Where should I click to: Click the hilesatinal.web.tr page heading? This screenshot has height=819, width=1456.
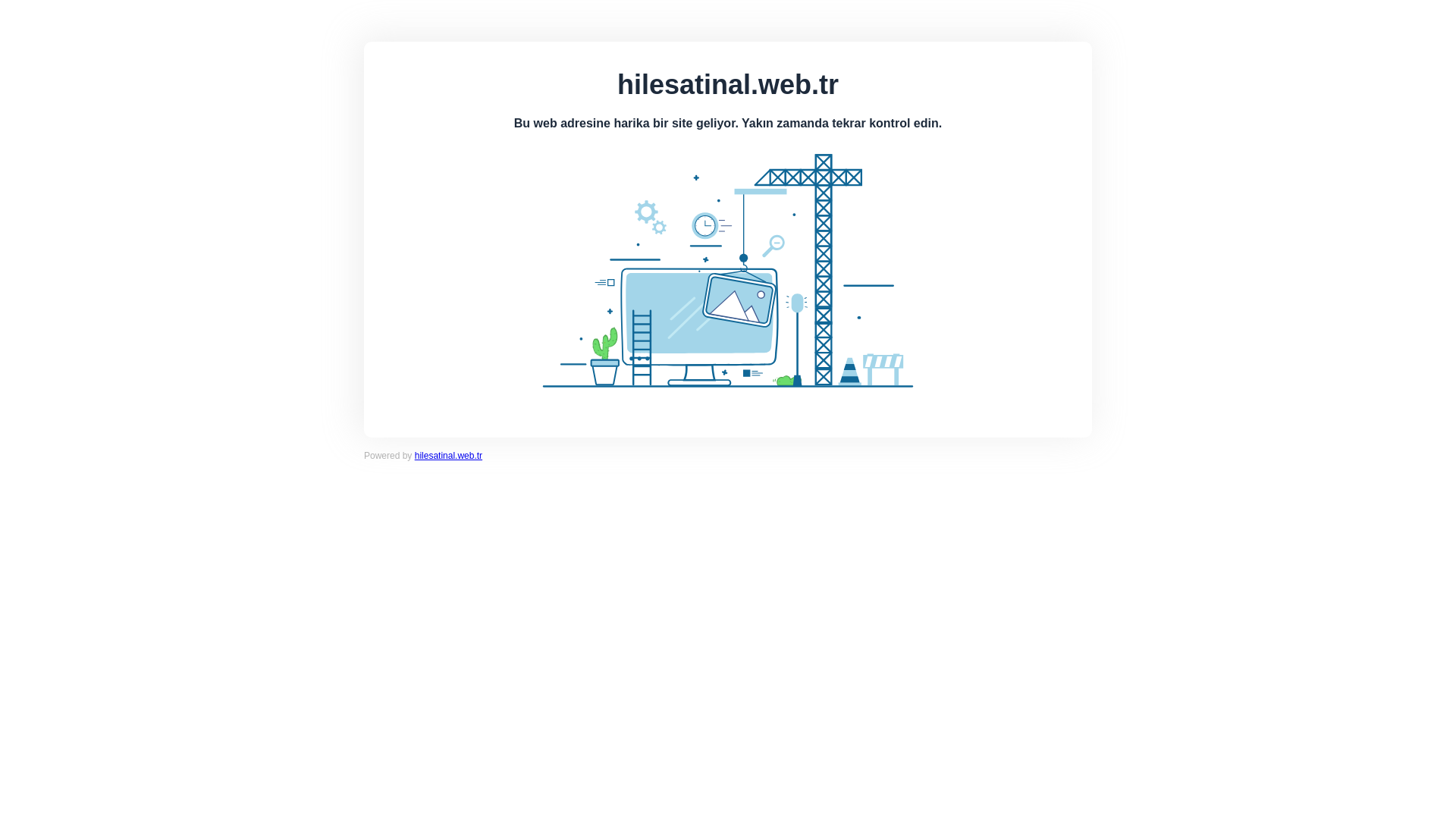[x=728, y=84]
